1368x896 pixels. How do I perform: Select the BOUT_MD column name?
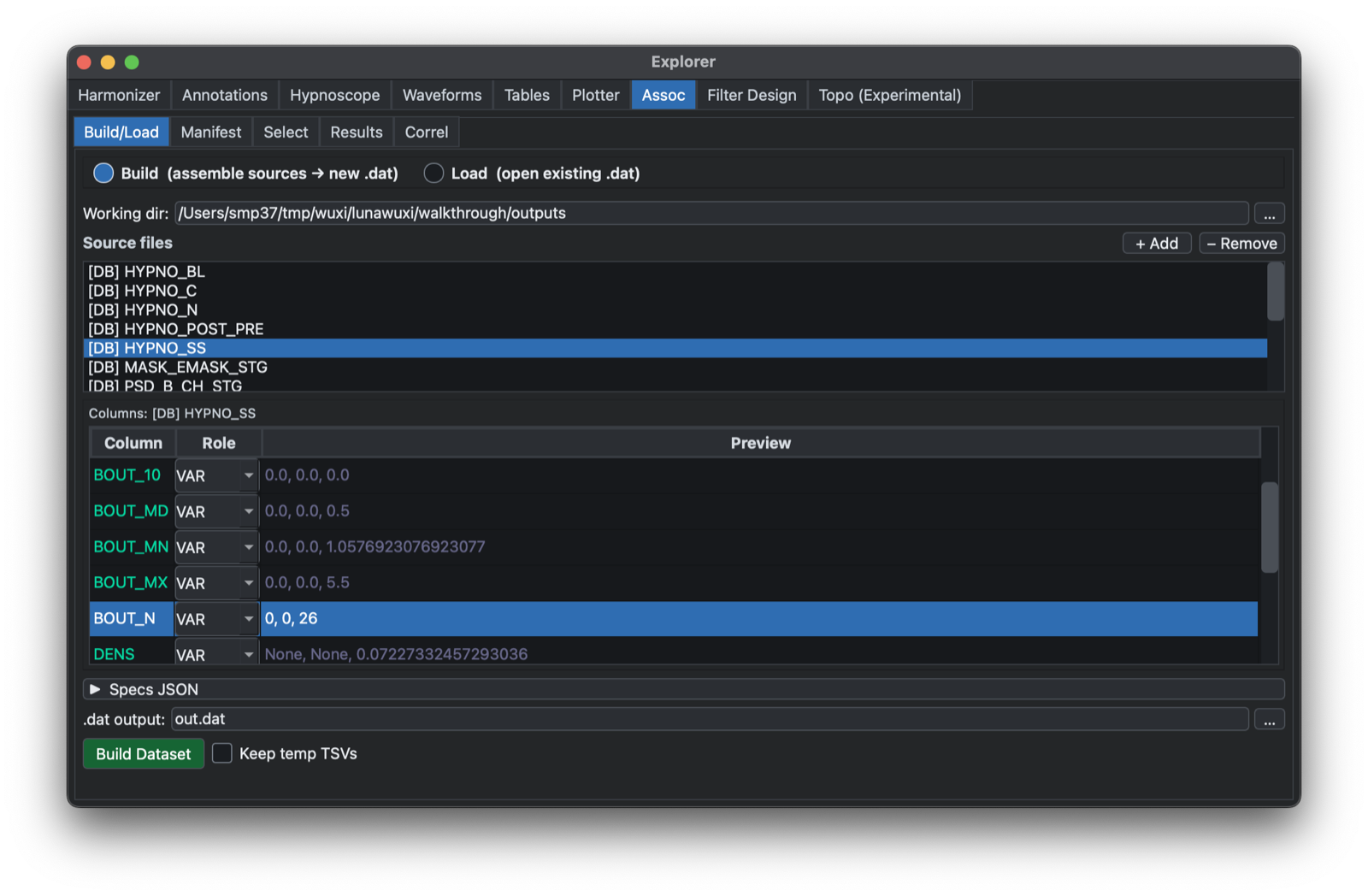coord(131,510)
